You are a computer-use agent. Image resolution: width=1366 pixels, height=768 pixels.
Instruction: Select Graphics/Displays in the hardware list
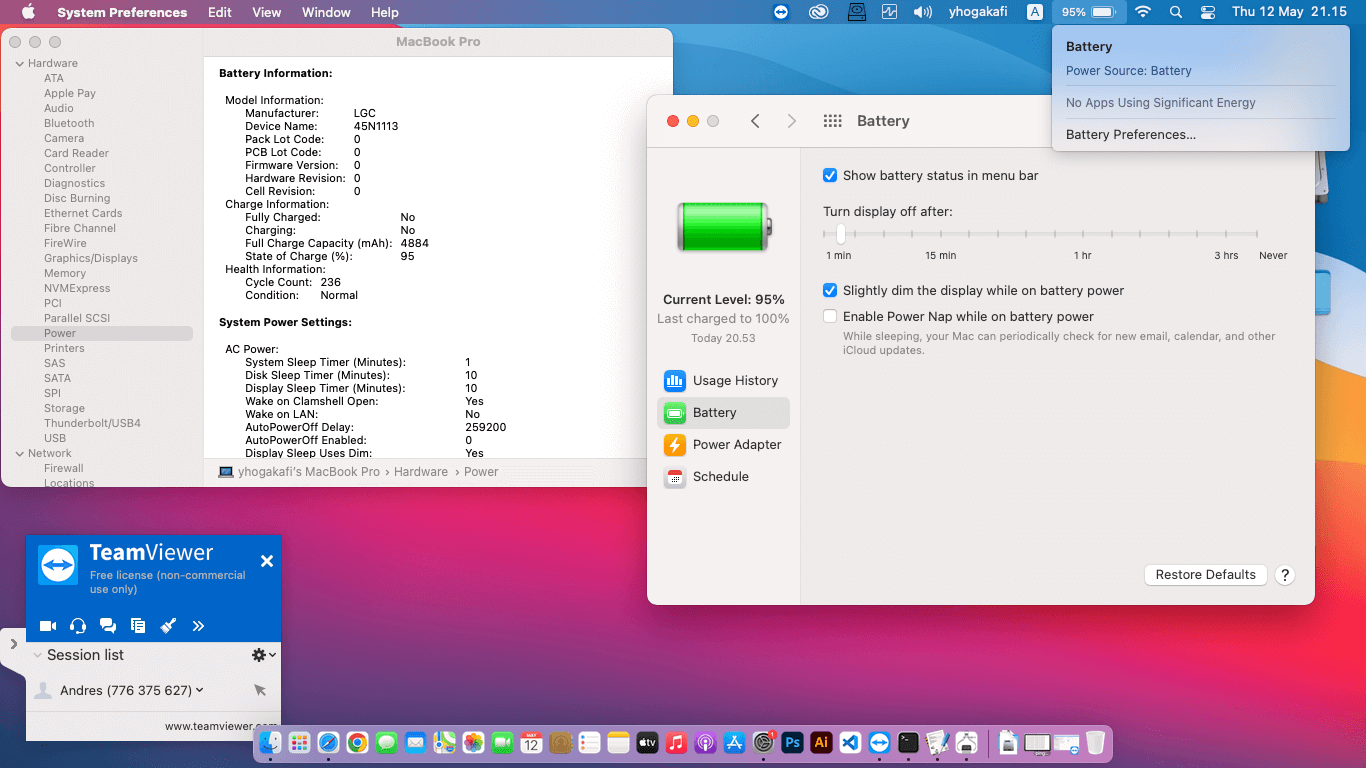click(x=90, y=258)
